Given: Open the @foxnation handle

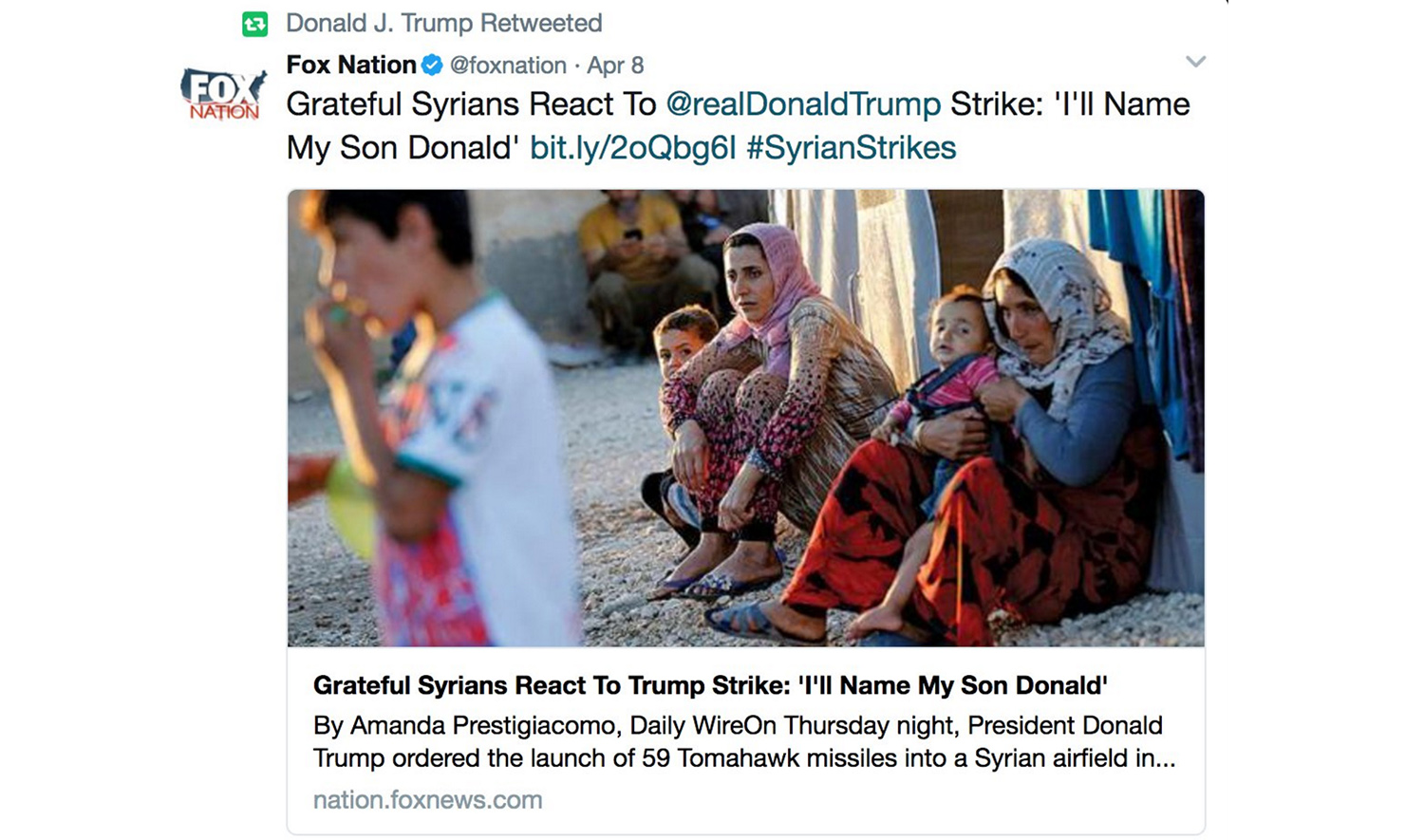Looking at the screenshot, I should pyautogui.click(x=508, y=65).
